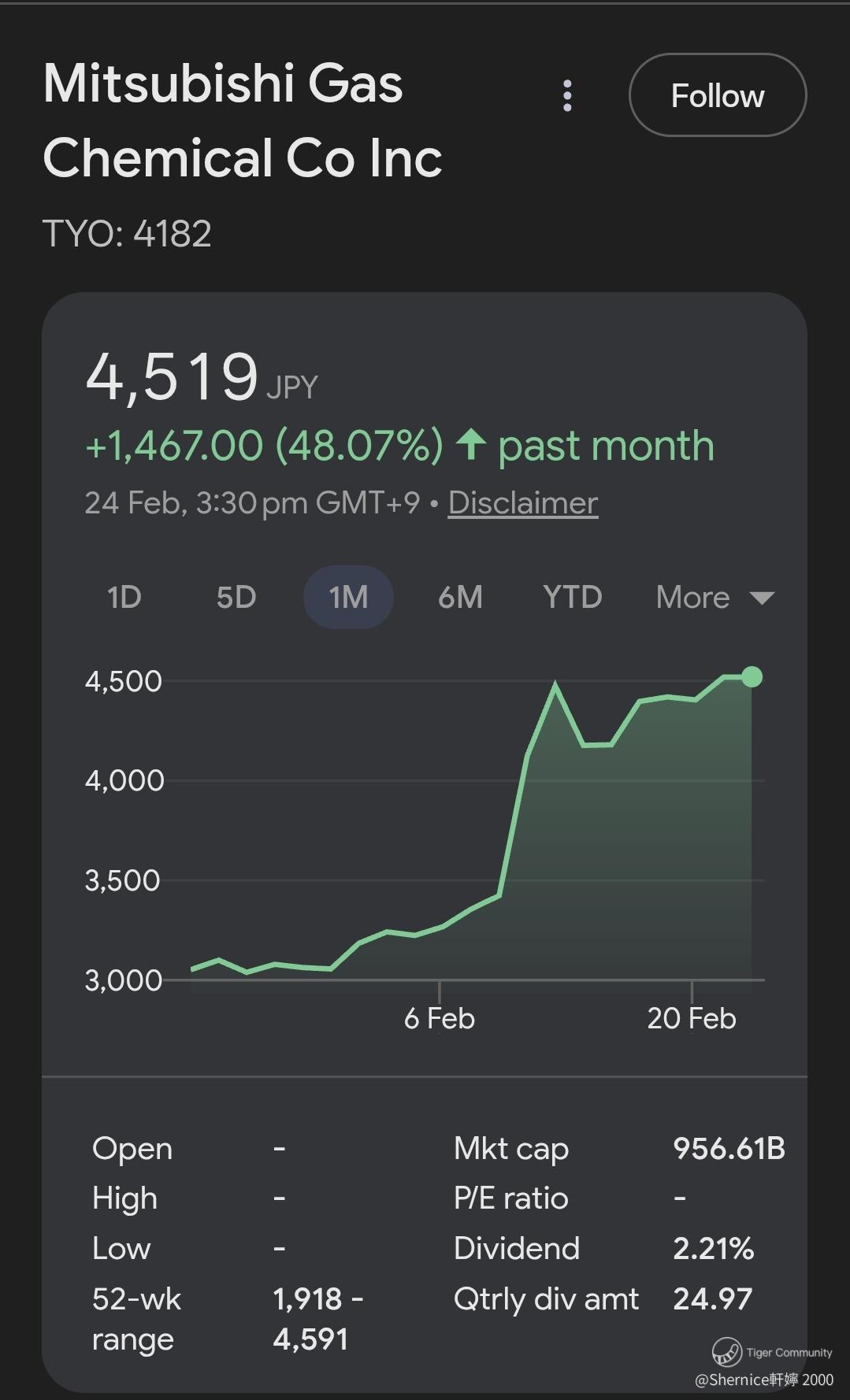Open the Disclaimer link
Viewport: 850px width, 1400px height.
click(x=523, y=502)
